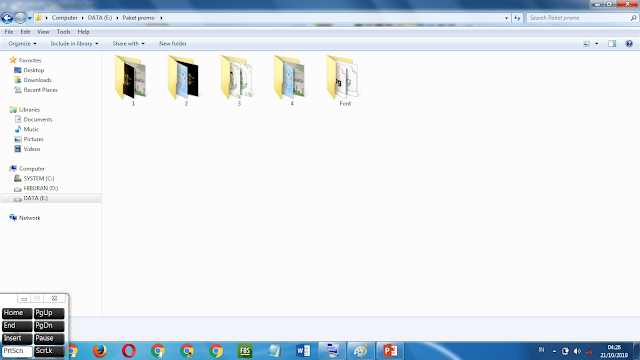Open Opera from the taskbar
640x360 pixels.
129,351
